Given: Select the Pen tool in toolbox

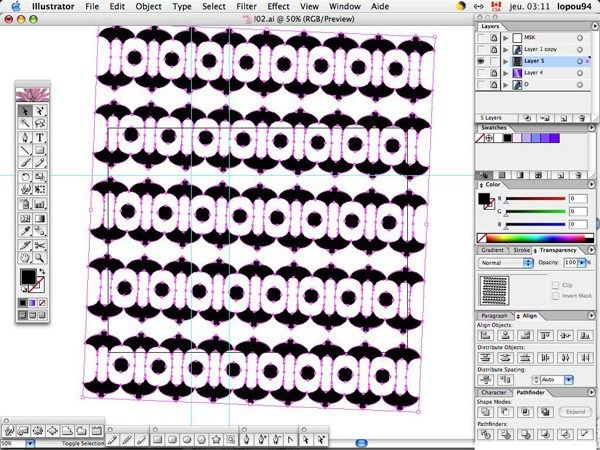Looking at the screenshot, I should (x=25, y=137).
